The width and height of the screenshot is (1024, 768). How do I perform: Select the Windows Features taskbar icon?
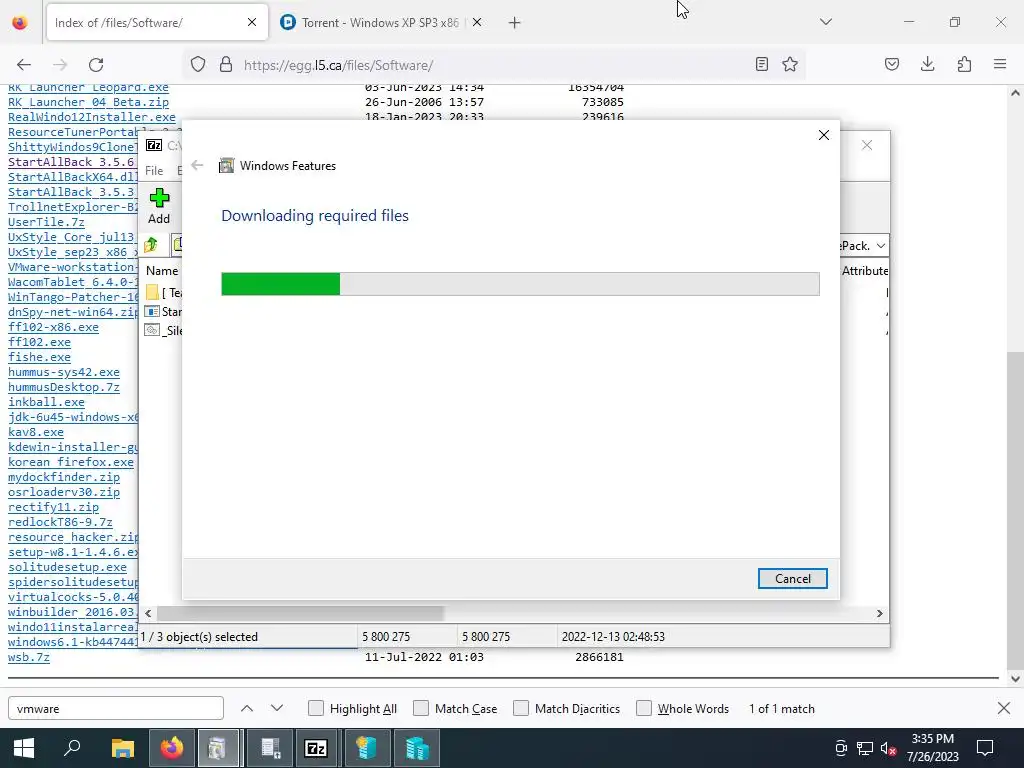pyautogui.click(x=217, y=748)
